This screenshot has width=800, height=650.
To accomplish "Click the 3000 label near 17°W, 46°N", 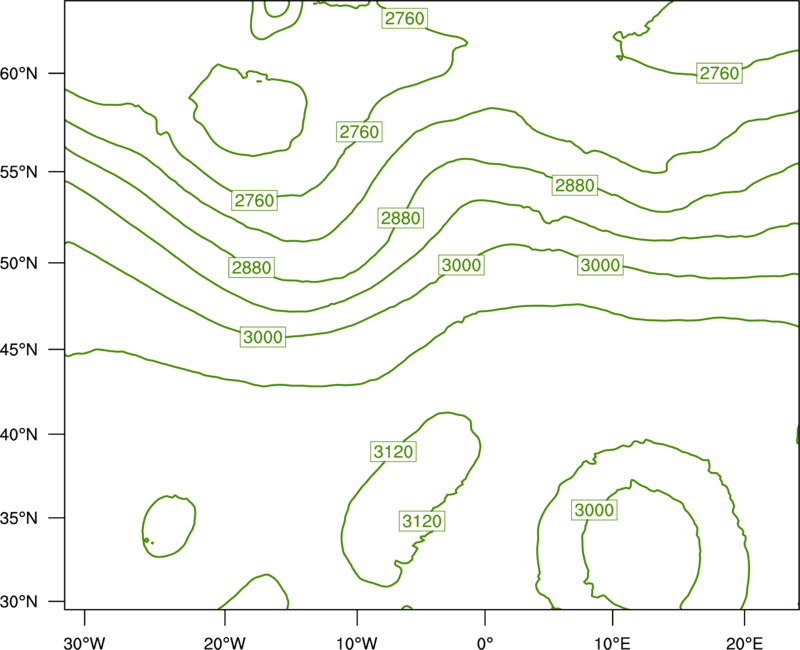I will point(263,337).
